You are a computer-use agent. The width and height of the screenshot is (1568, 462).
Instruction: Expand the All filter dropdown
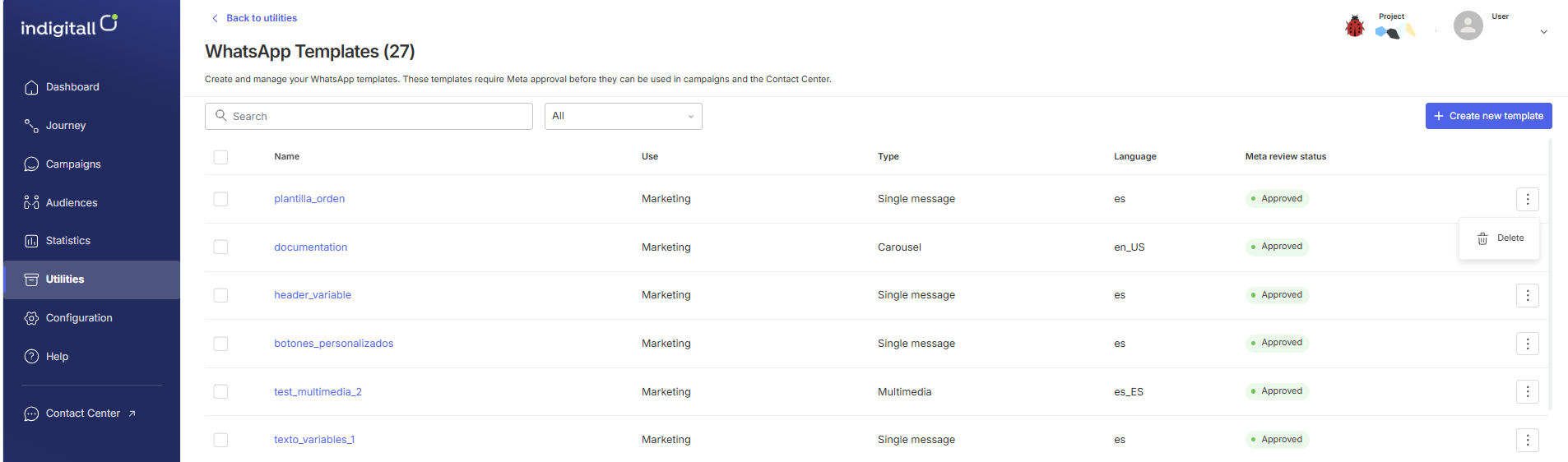point(623,116)
